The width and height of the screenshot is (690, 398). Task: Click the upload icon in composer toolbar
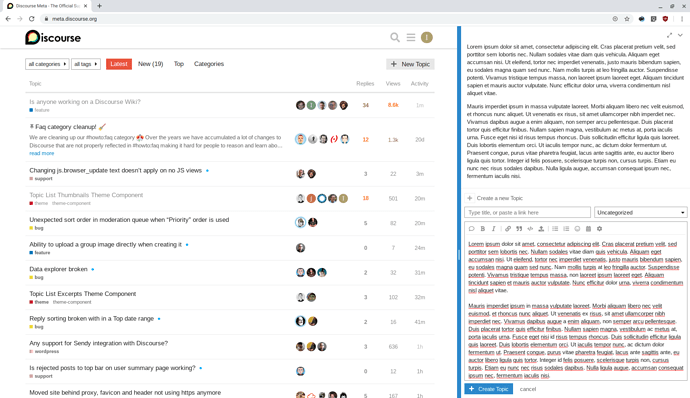coord(541,228)
